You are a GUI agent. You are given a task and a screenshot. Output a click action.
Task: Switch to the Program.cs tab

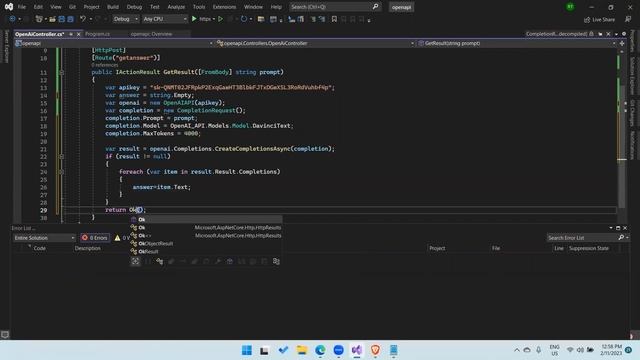tap(98, 34)
